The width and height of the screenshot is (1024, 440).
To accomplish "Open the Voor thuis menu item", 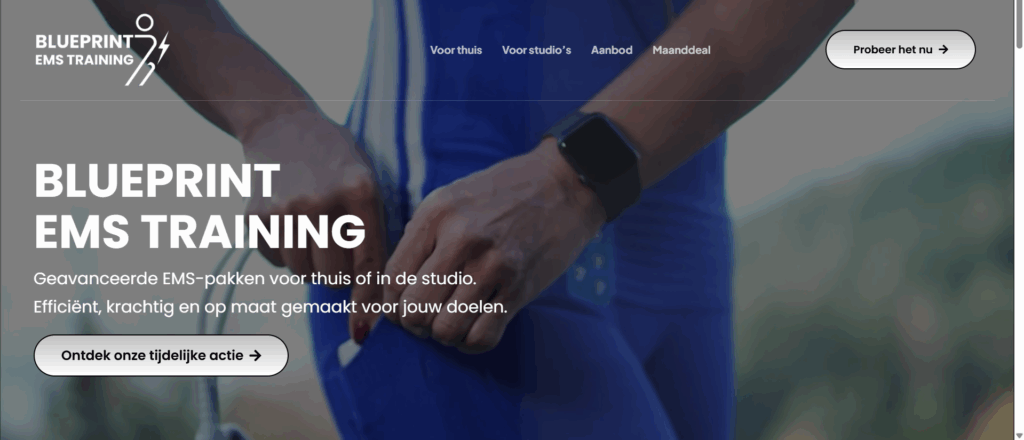I will point(456,50).
